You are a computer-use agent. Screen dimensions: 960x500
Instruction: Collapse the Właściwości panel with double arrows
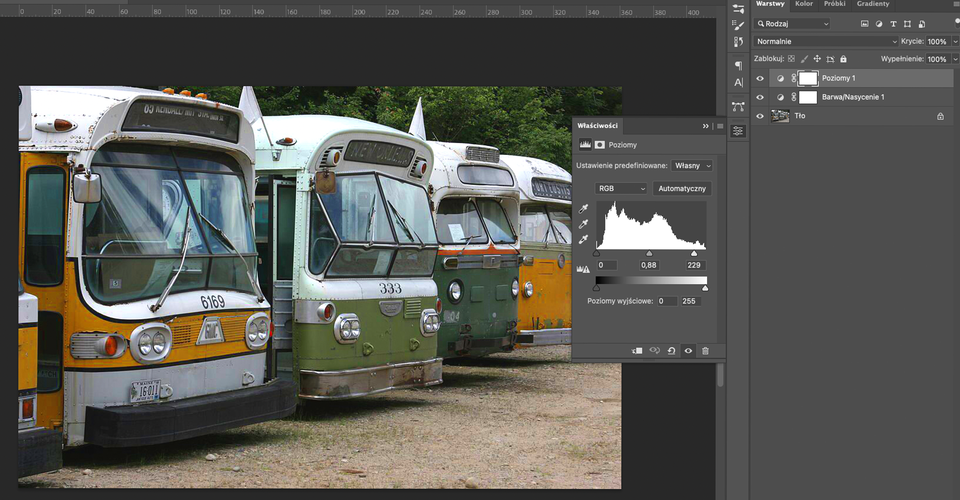[705, 125]
